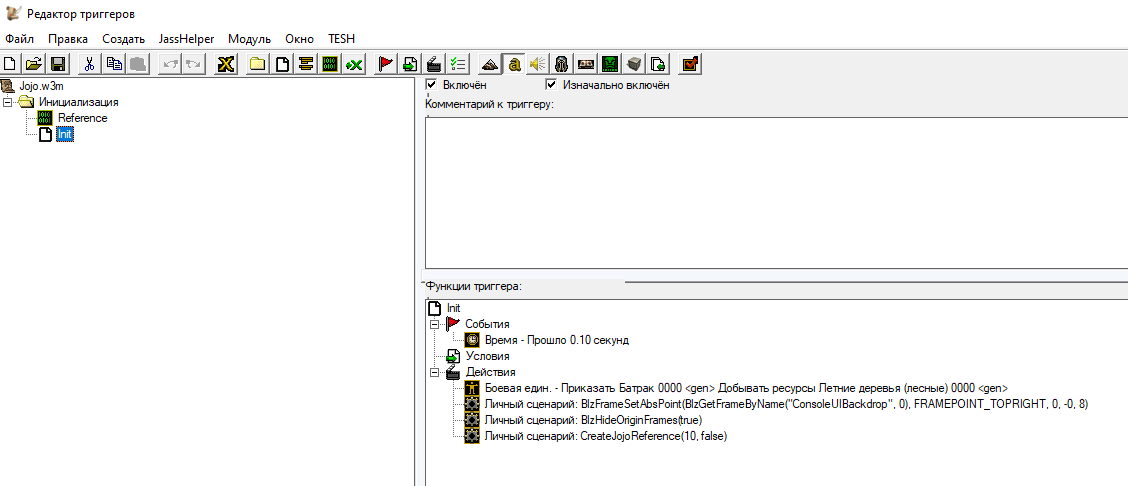The height and width of the screenshot is (486, 1128).
Task: Open the Terrain Editor mountain icon
Action: click(489, 64)
